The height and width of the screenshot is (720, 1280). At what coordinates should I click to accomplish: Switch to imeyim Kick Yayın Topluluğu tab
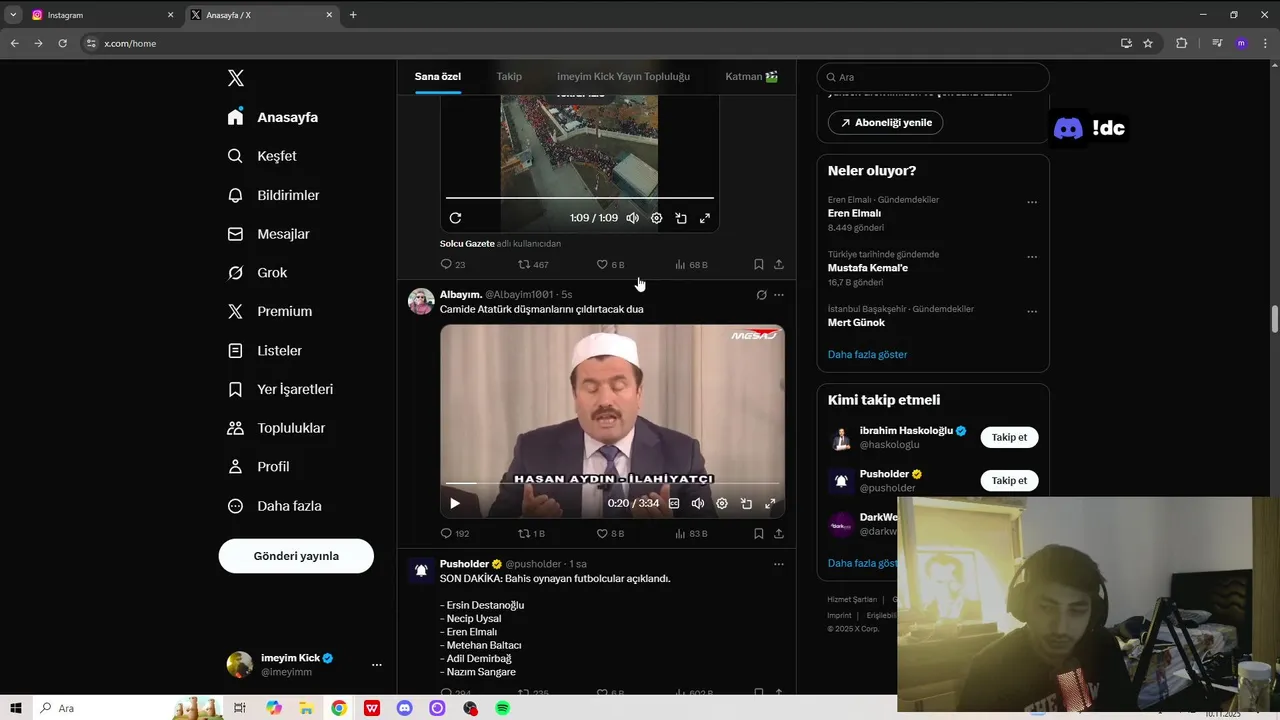pyautogui.click(x=623, y=76)
